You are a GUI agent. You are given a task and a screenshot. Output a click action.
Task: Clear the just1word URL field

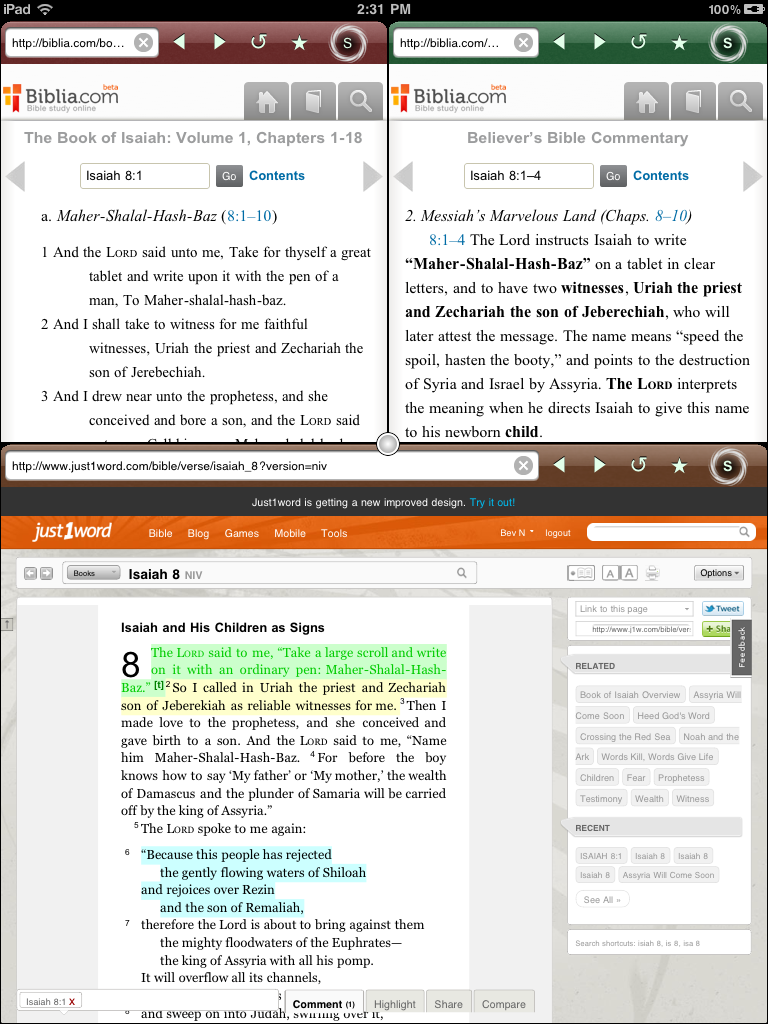coord(523,466)
